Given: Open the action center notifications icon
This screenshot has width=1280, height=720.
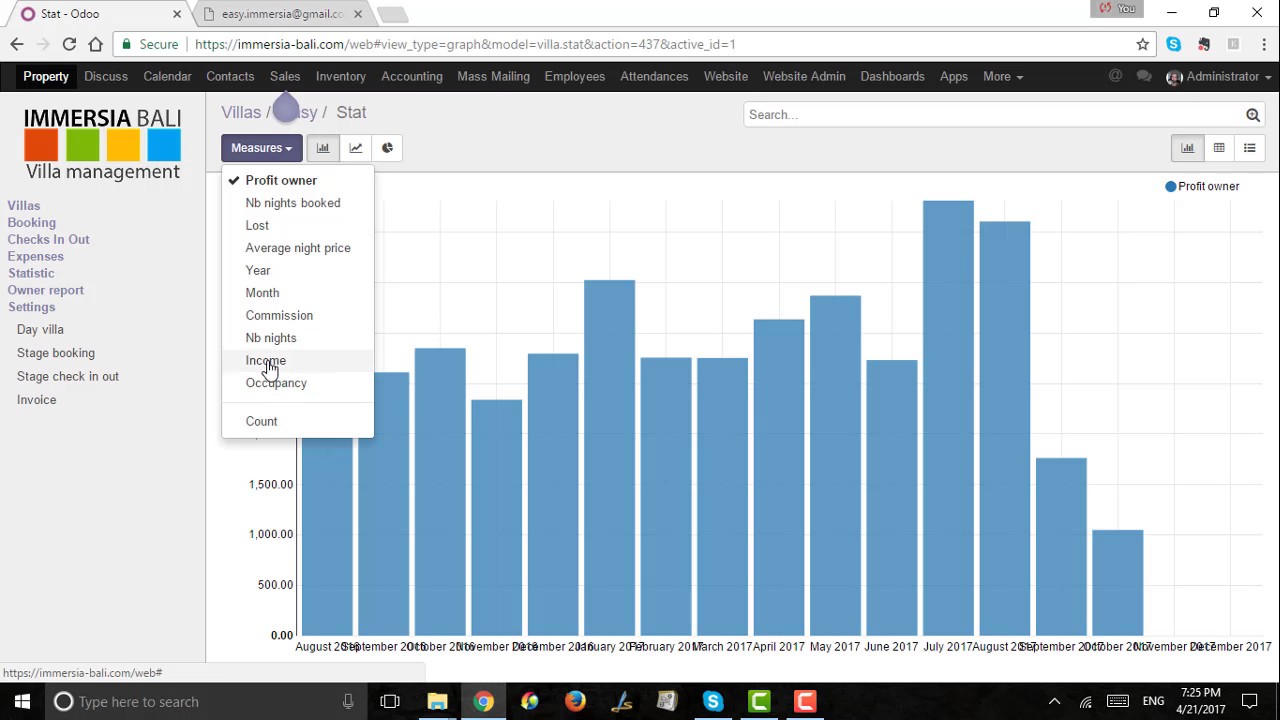Looking at the screenshot, I should (1250, 701).
